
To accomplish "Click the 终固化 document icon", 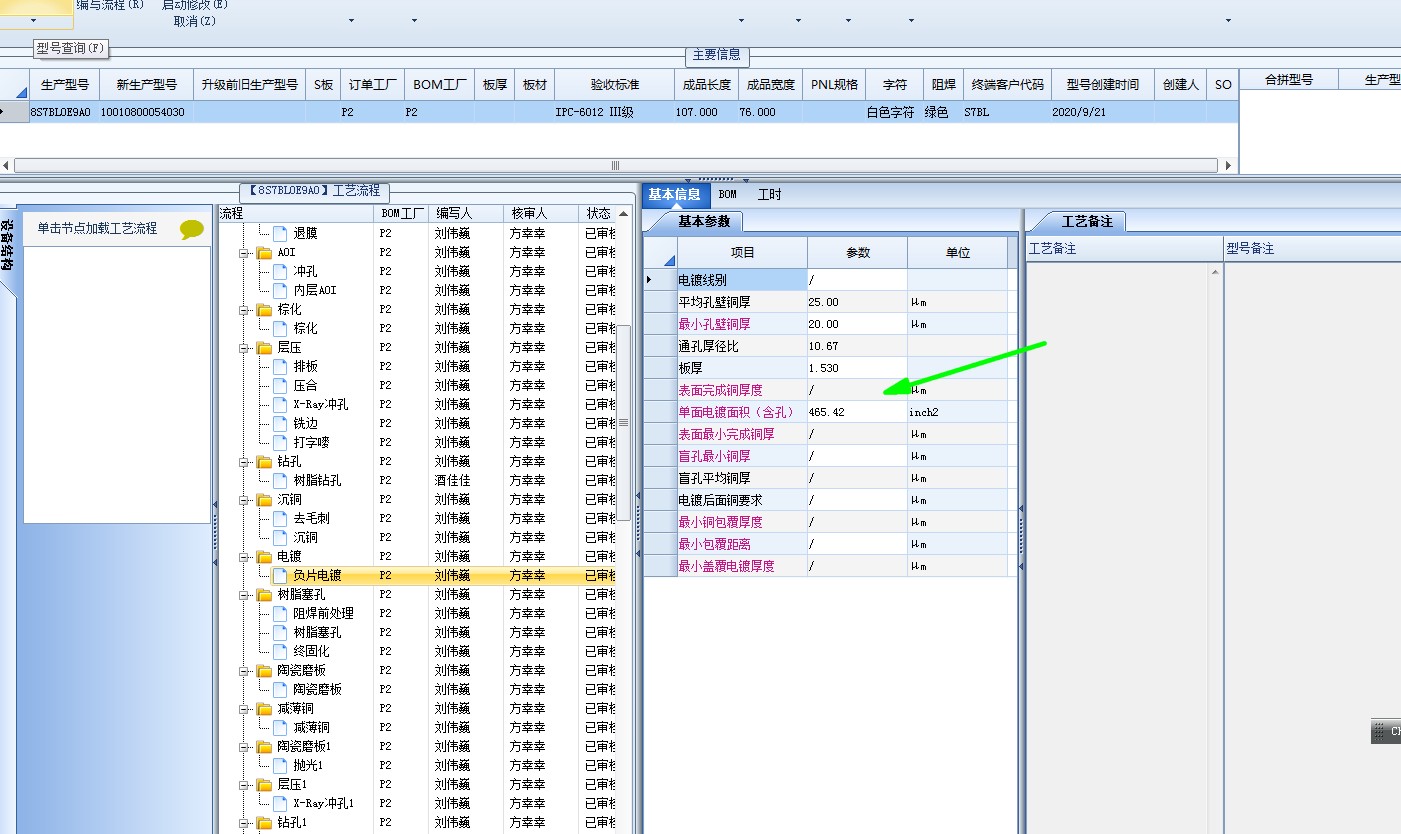I will pos(280,651).
